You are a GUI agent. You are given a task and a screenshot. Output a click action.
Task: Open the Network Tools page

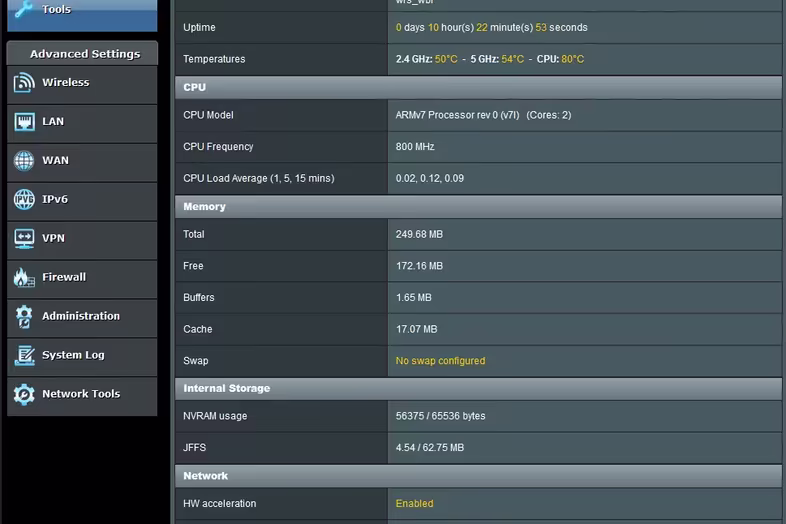(x=82, y=395)
